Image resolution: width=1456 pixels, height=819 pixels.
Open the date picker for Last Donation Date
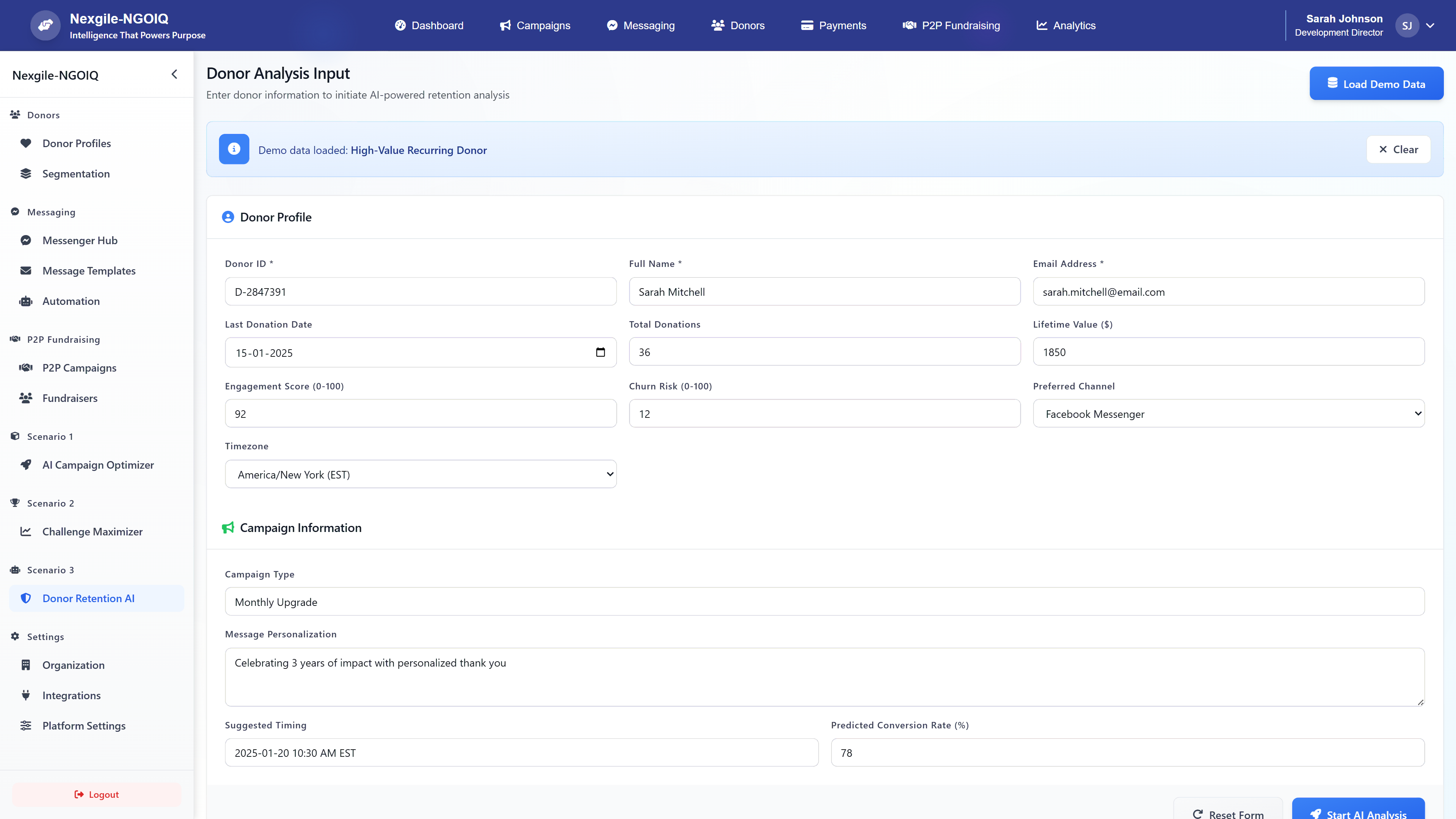click(x=600, y=351)
